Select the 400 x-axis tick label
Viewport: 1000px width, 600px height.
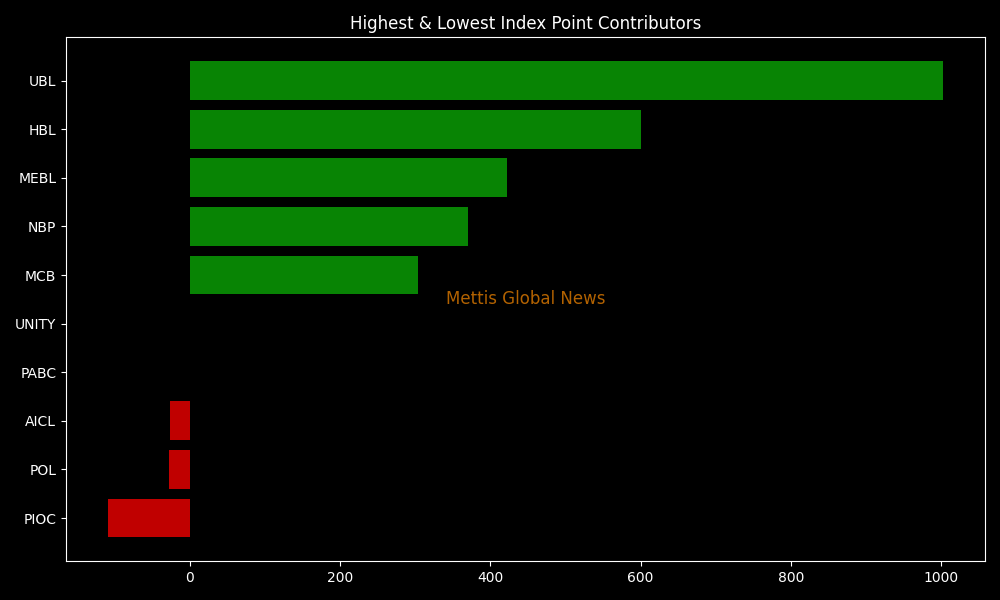point(490,577)
